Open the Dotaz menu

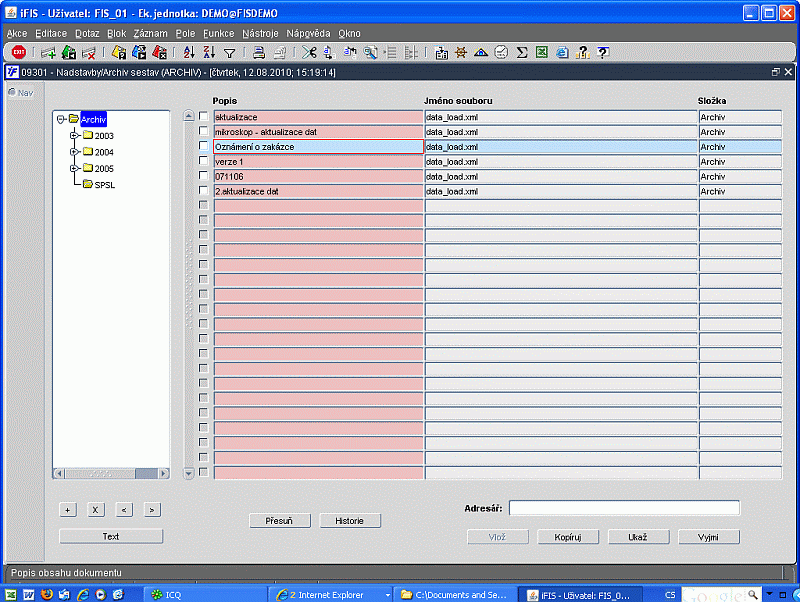[x=87, y=34]
